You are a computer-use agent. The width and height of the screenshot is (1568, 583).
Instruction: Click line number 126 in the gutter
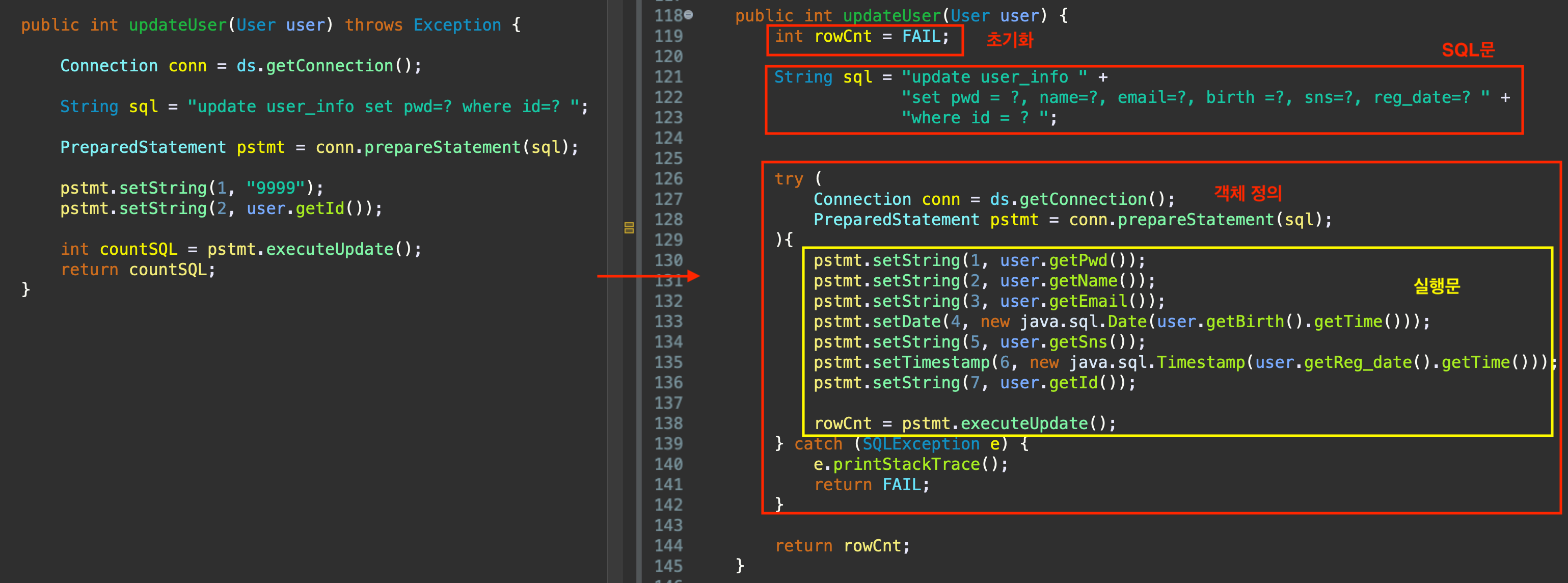click(668, 179)
